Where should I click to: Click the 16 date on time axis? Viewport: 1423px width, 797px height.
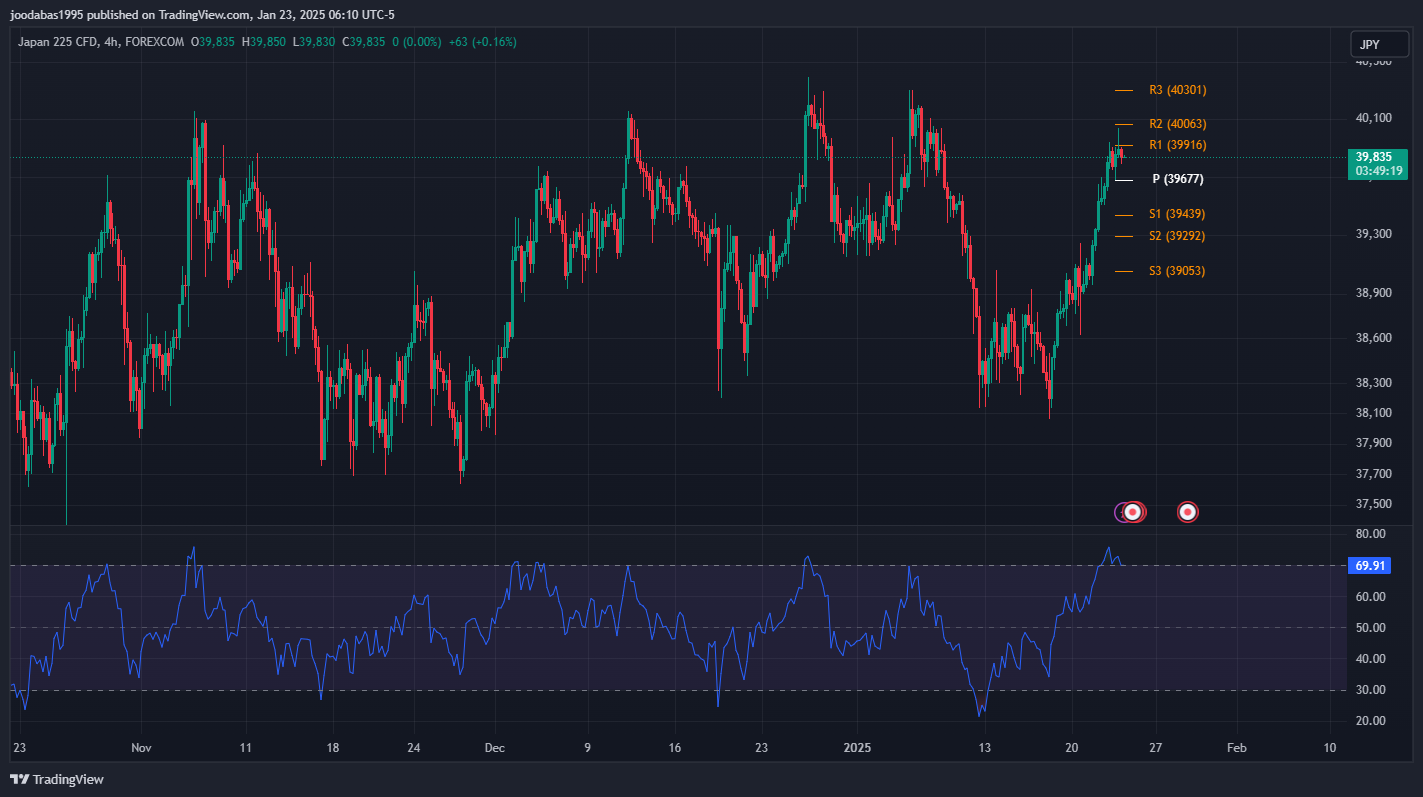(675, 748)
